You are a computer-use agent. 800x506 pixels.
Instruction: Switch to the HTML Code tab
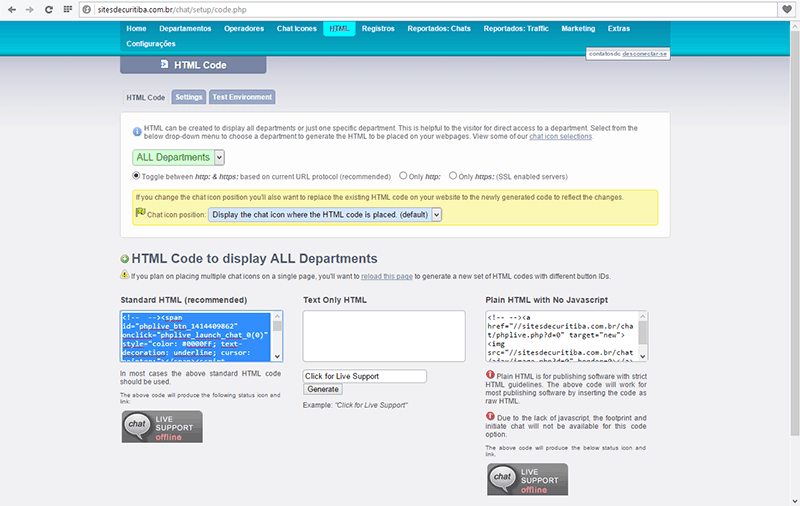coord(145,97)
